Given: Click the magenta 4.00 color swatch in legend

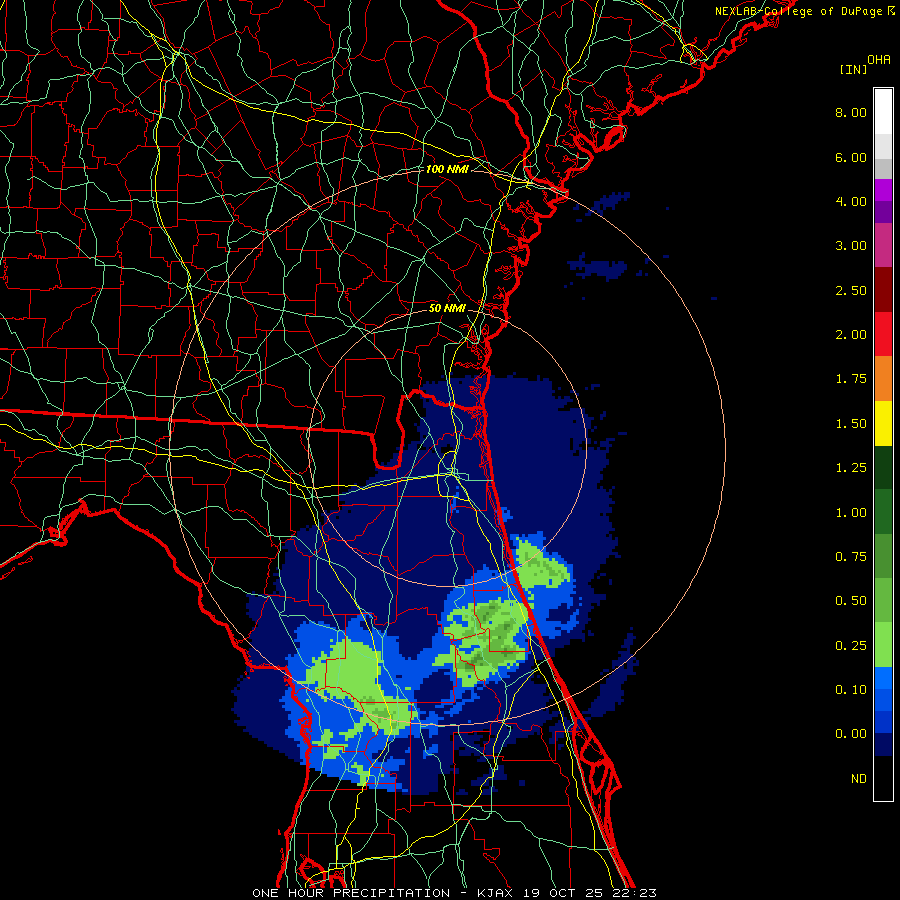Looking at the screenshot, I should coord(883,190).
